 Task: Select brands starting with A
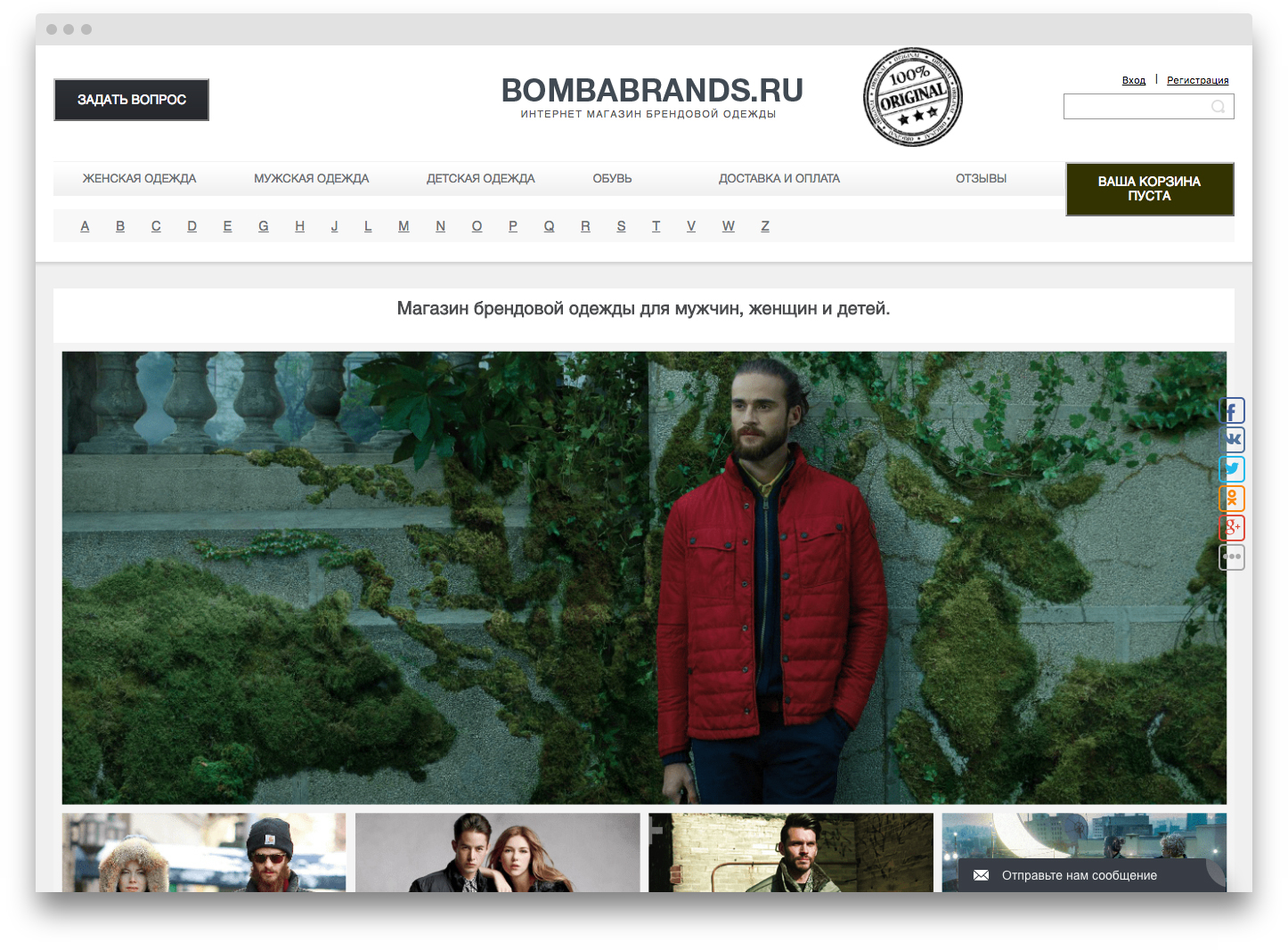(x=85, y=226)
